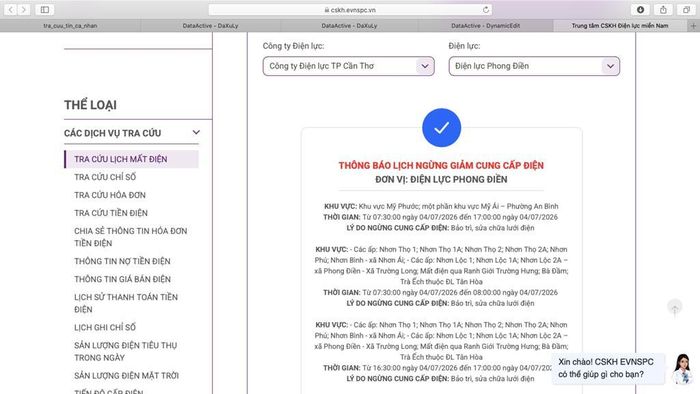Click the share icon in Safari toolbar
This screenshot has width=700, height=394.
click(x=663, y=9)
